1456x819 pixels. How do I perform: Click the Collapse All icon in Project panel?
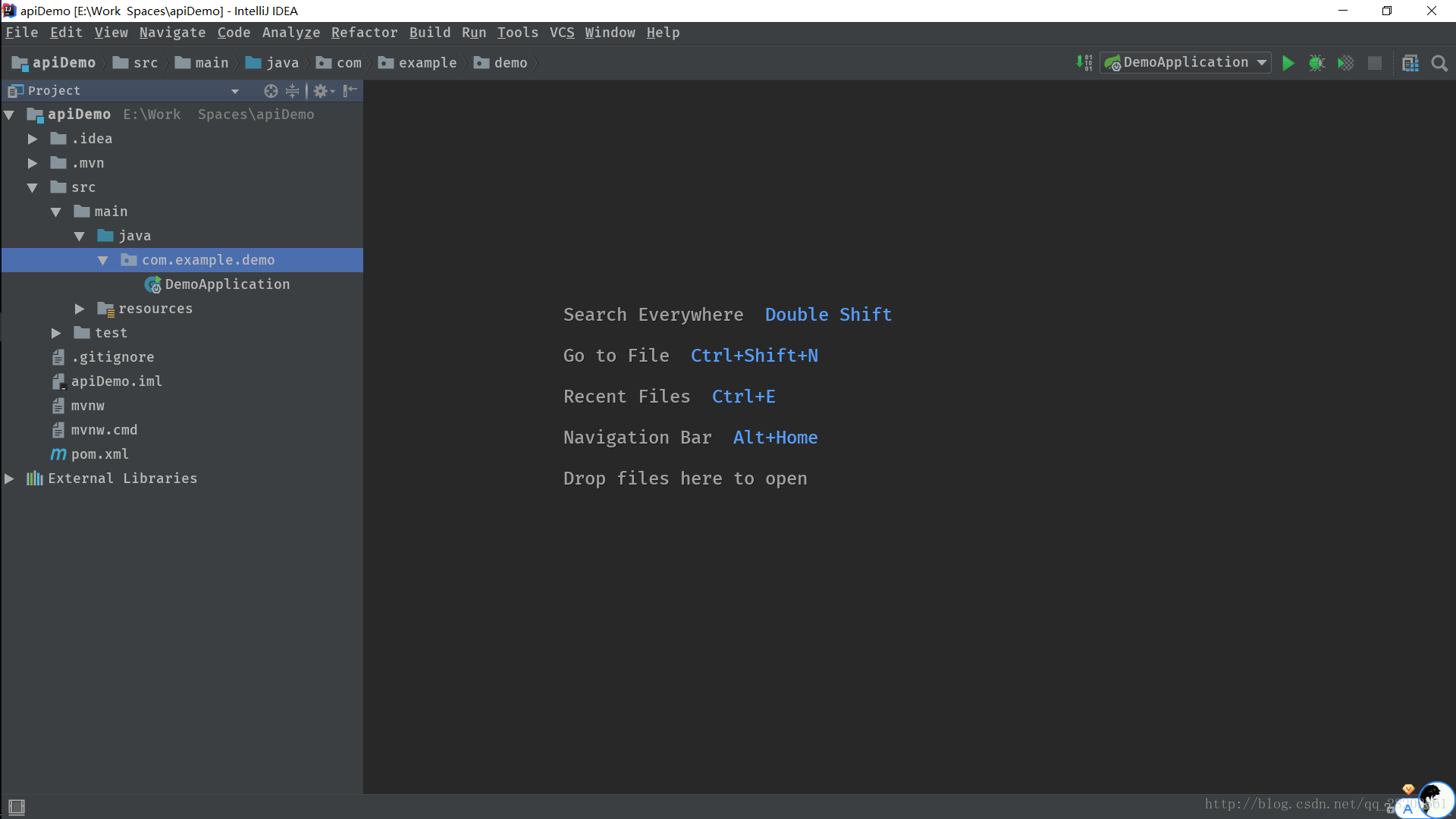pos(292,91)
